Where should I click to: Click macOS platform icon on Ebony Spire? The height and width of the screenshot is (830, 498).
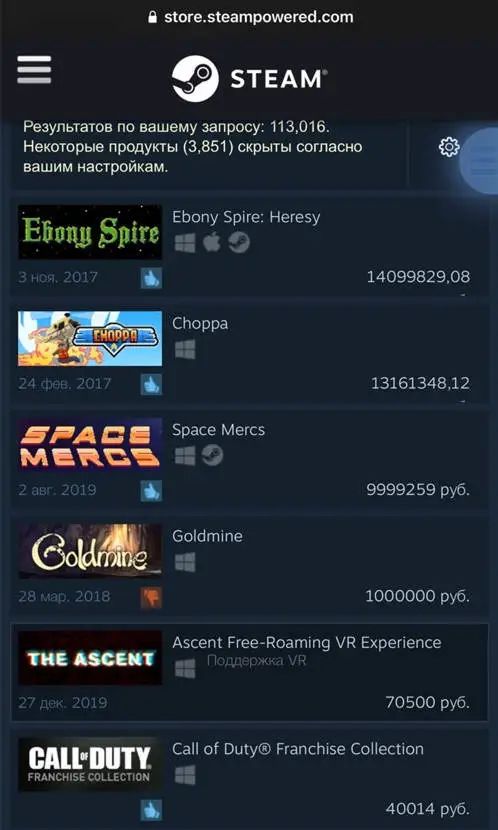click(212, 243)
